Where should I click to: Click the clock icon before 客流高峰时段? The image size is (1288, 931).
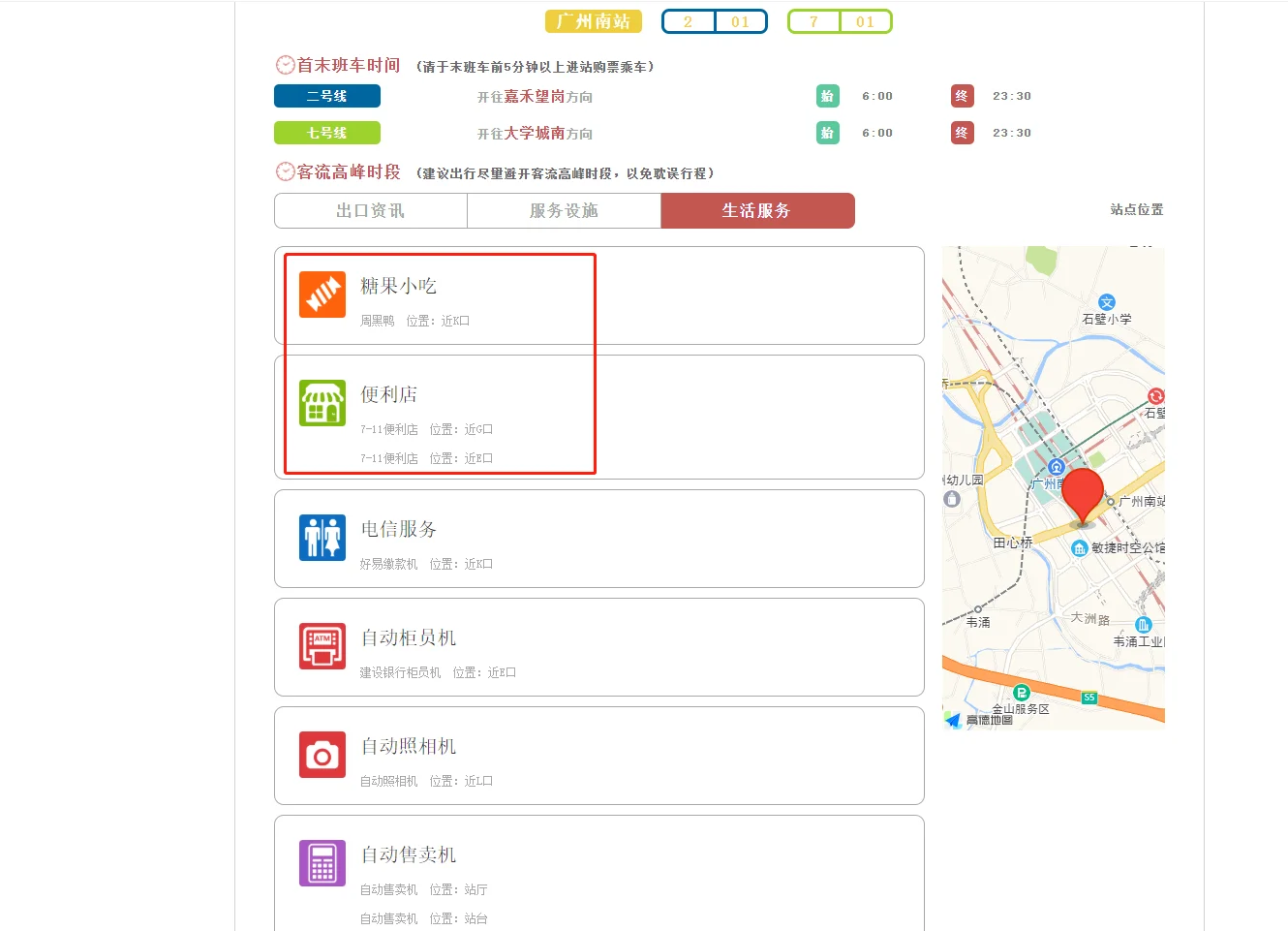[x=284, y=171]
